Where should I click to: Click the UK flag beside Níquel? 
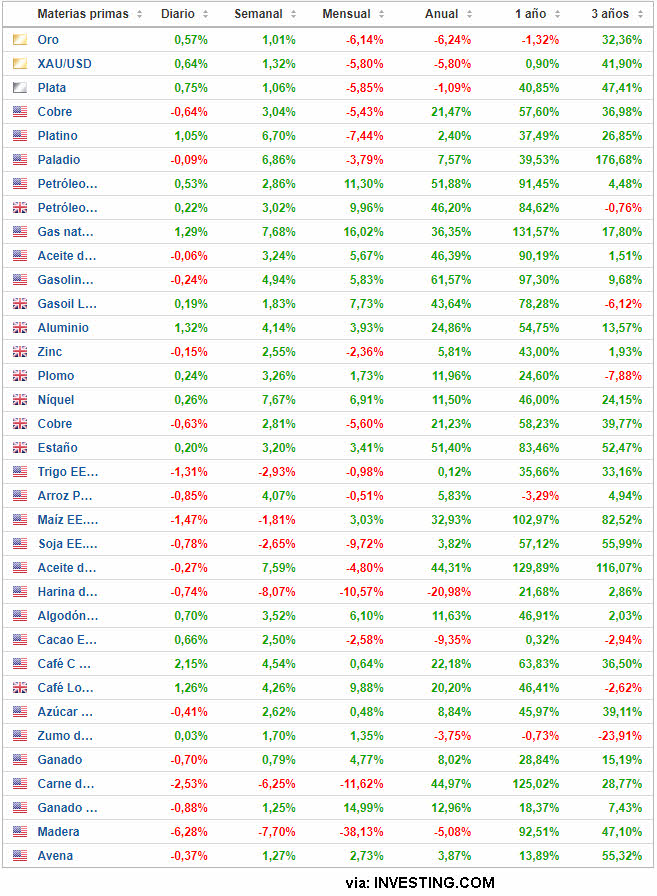pyautogui.click(x=20, y=400)
